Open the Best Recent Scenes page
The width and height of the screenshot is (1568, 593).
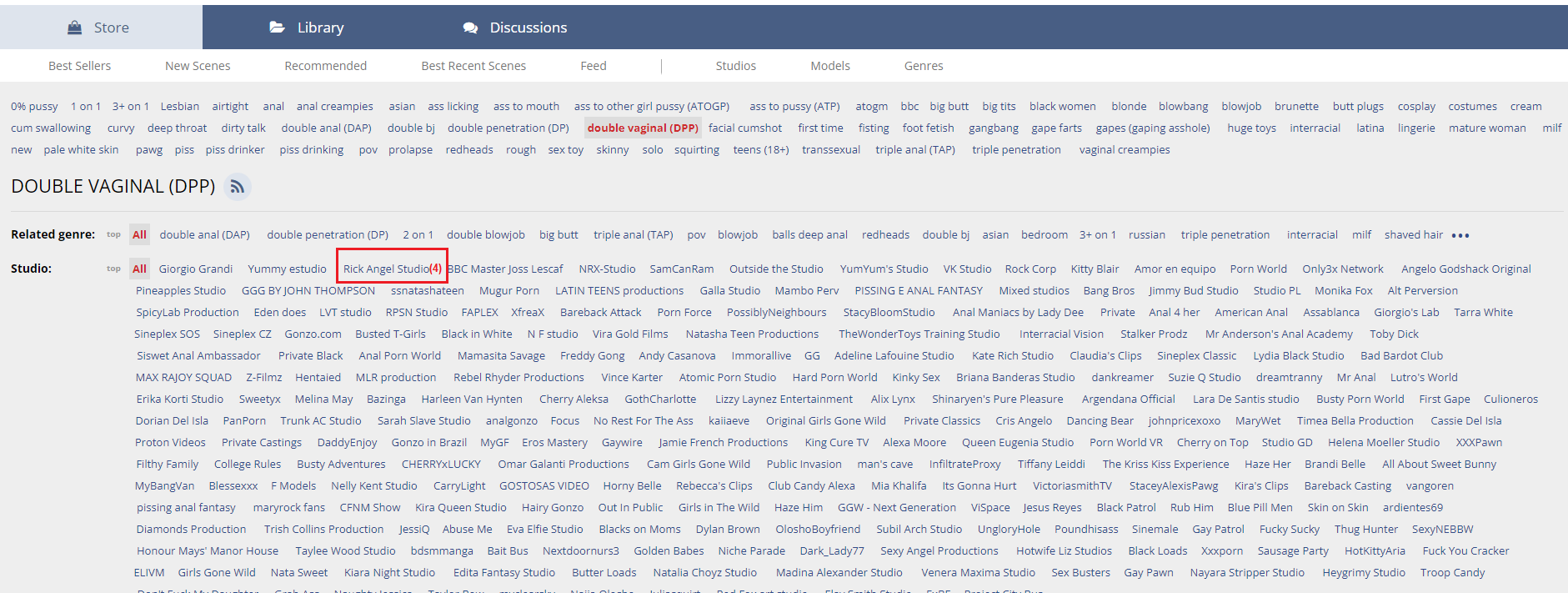coord(473,66)
